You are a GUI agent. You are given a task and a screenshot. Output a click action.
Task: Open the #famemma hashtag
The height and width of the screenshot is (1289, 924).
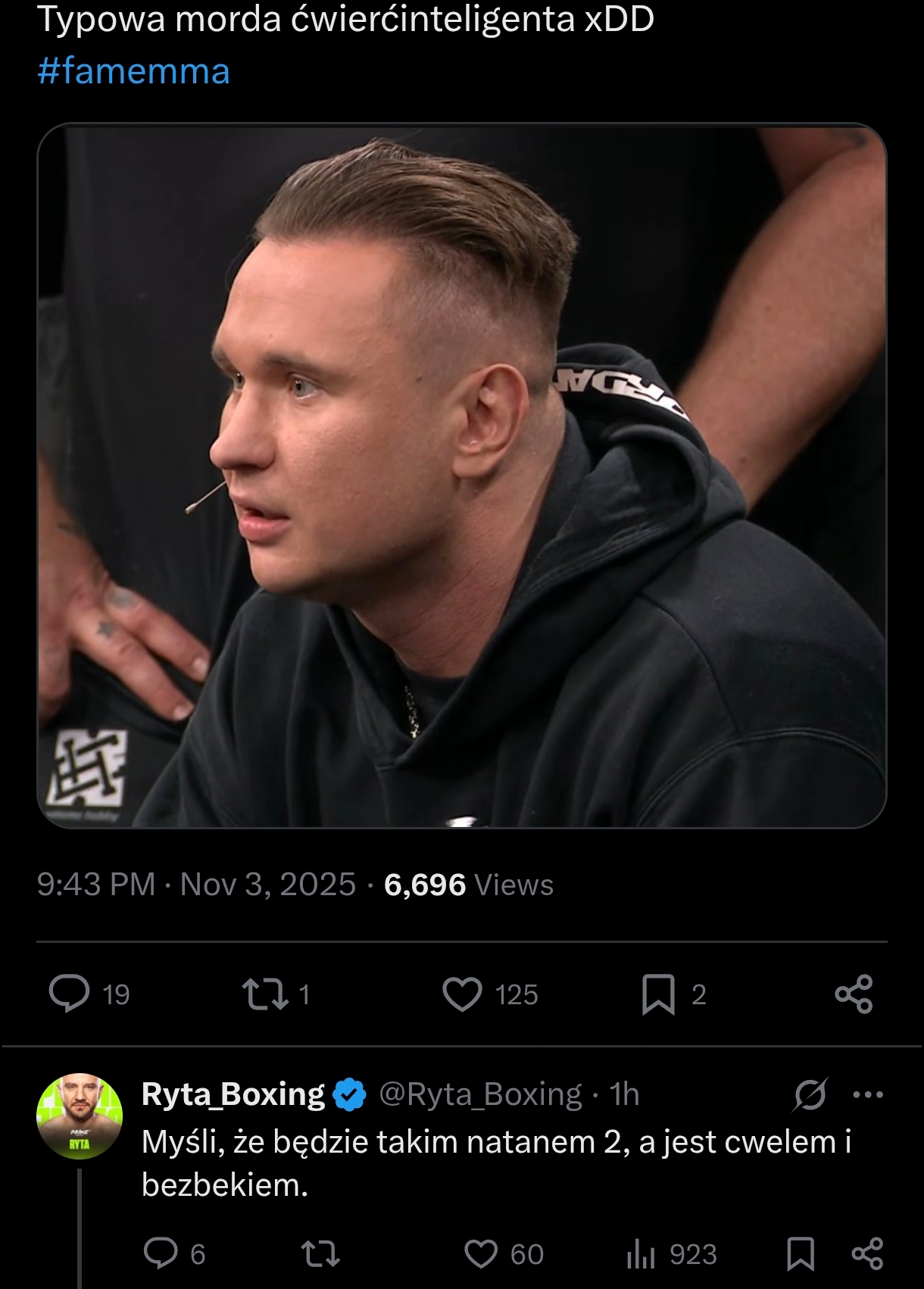point(133,71)
